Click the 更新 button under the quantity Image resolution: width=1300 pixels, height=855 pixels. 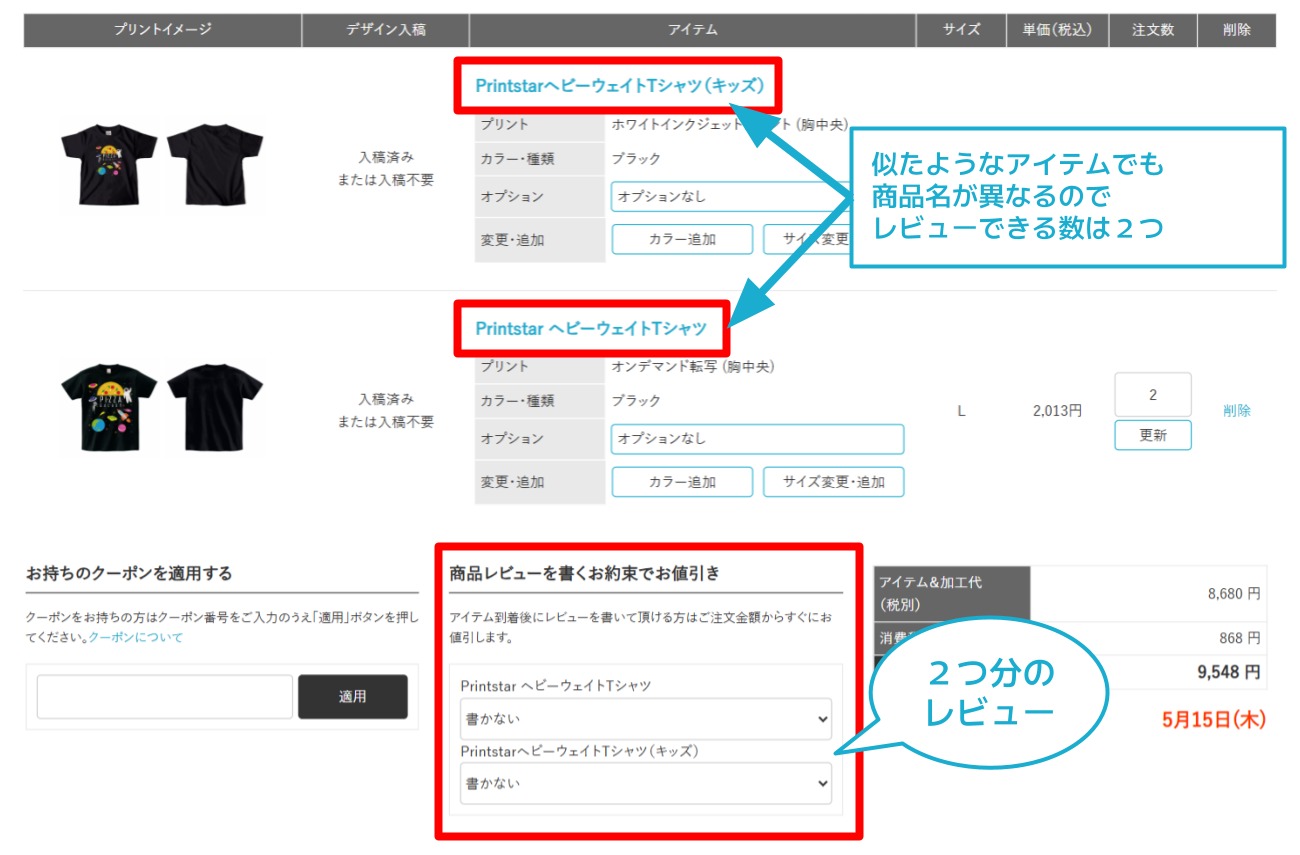click(1153, 436)
